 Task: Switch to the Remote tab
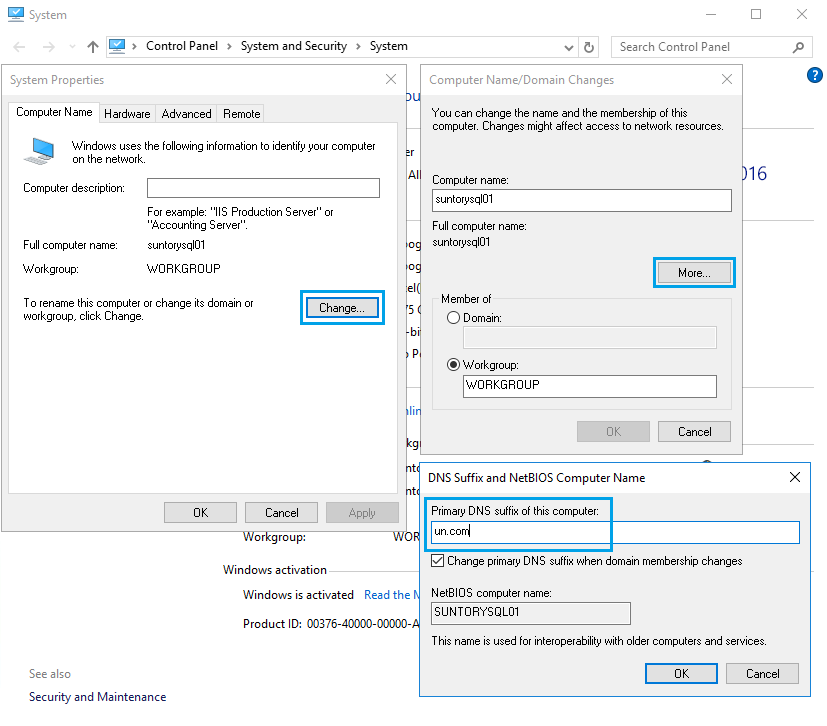point(242,114)
